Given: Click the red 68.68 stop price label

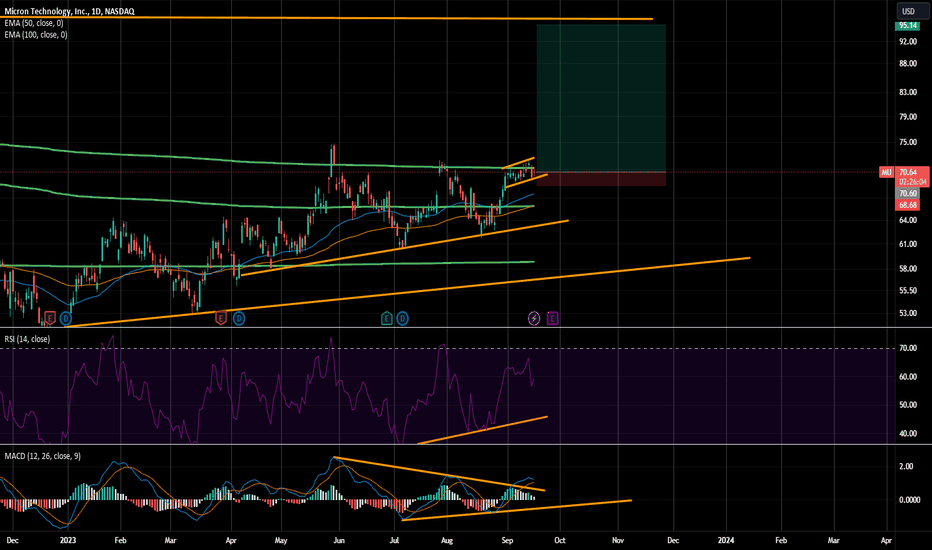Looking at the screenshot, I should click(908, 205).
